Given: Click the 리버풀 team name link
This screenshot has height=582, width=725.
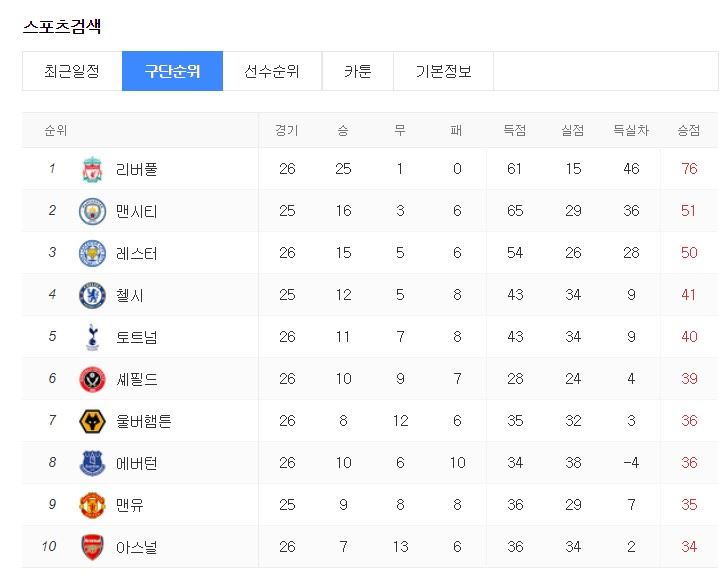Looking at the screenshot, I should coord(136,169).
